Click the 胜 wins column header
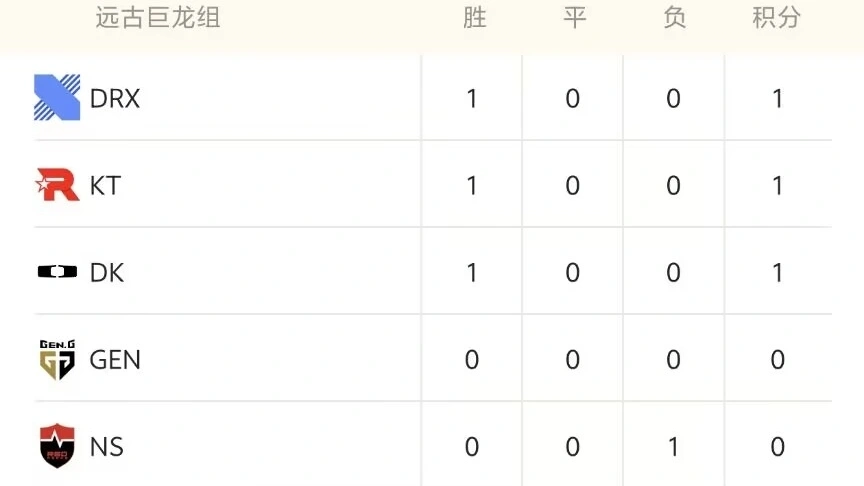864x486 pixels. [x=474, y=18]
